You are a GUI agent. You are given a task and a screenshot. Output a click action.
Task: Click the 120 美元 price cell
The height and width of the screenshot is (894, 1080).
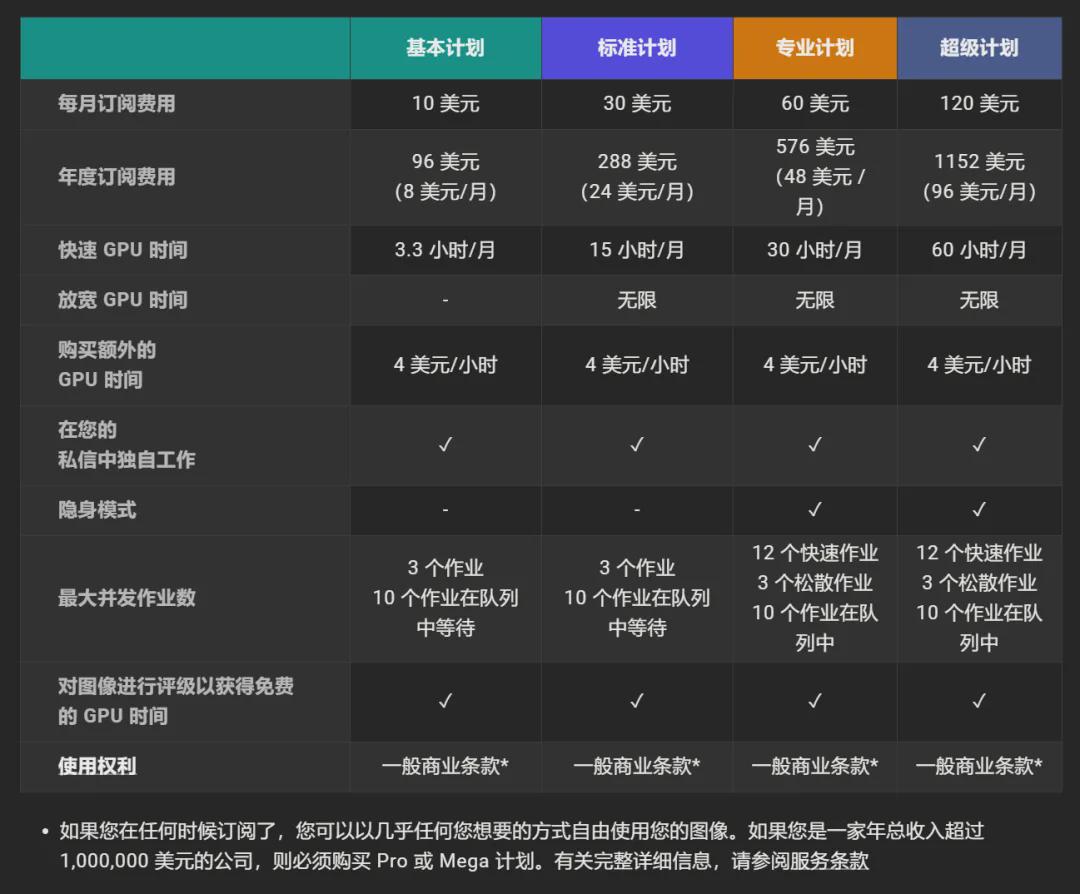pyautogui.click(x=979, y=104)
